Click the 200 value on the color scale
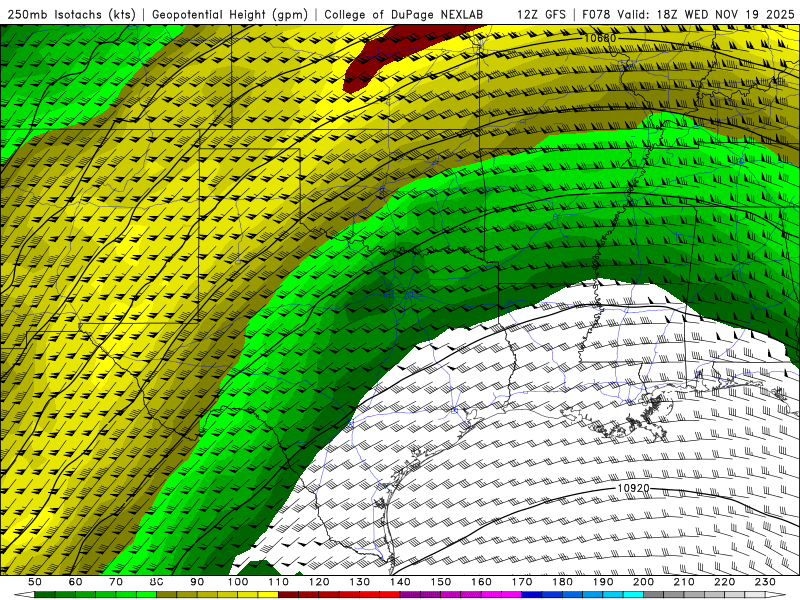 [x=643, y=582]
